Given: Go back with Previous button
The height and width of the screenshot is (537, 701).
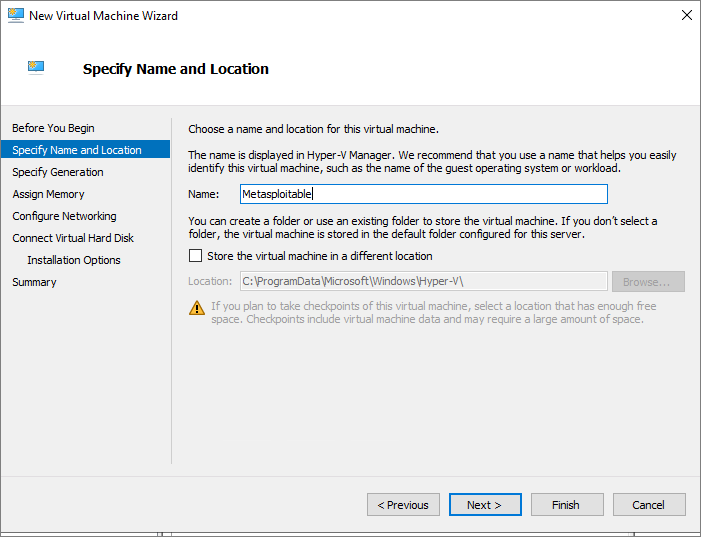Looking at the screenshot, I should (x=403, y=505).
